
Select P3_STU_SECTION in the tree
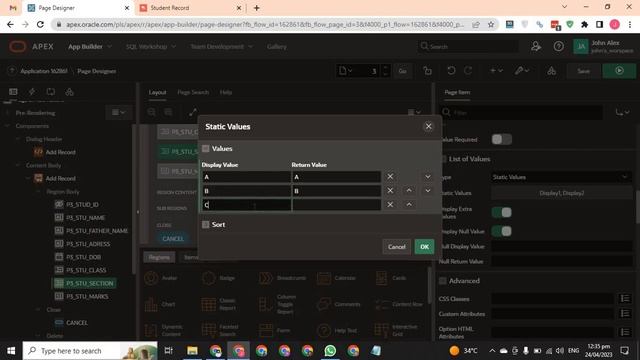89,283
